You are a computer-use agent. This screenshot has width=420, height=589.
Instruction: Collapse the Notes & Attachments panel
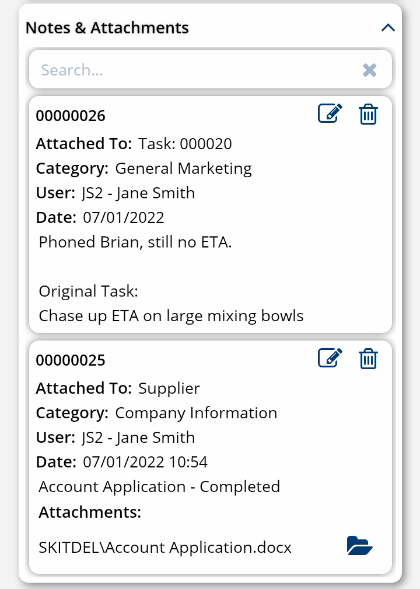[x=388, y=28]
